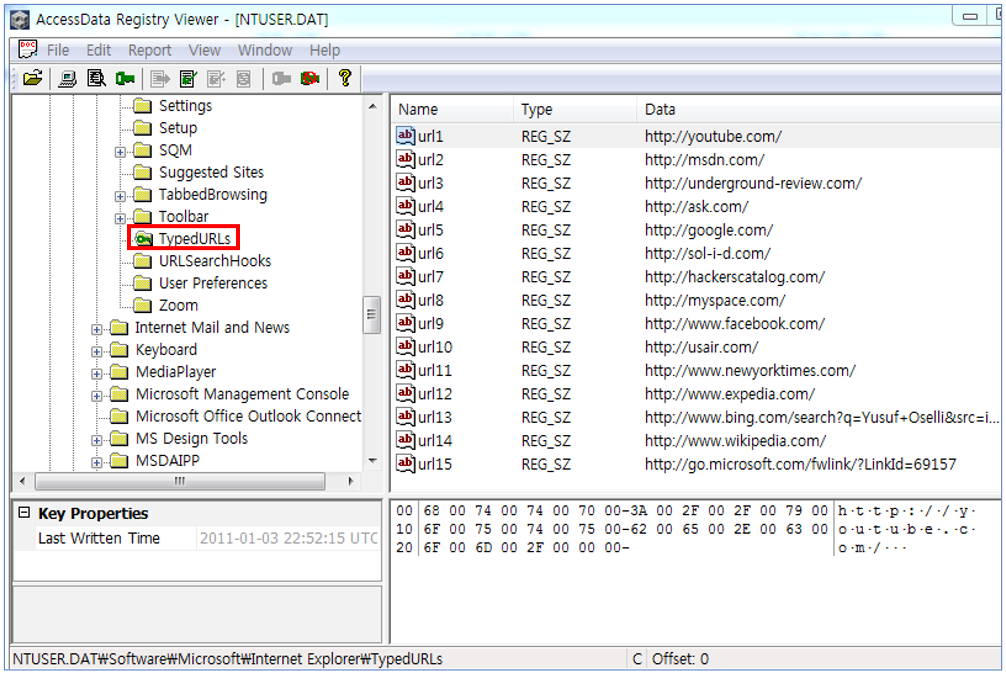
Task: Open the View menu
Action: [x=204, y=50]
